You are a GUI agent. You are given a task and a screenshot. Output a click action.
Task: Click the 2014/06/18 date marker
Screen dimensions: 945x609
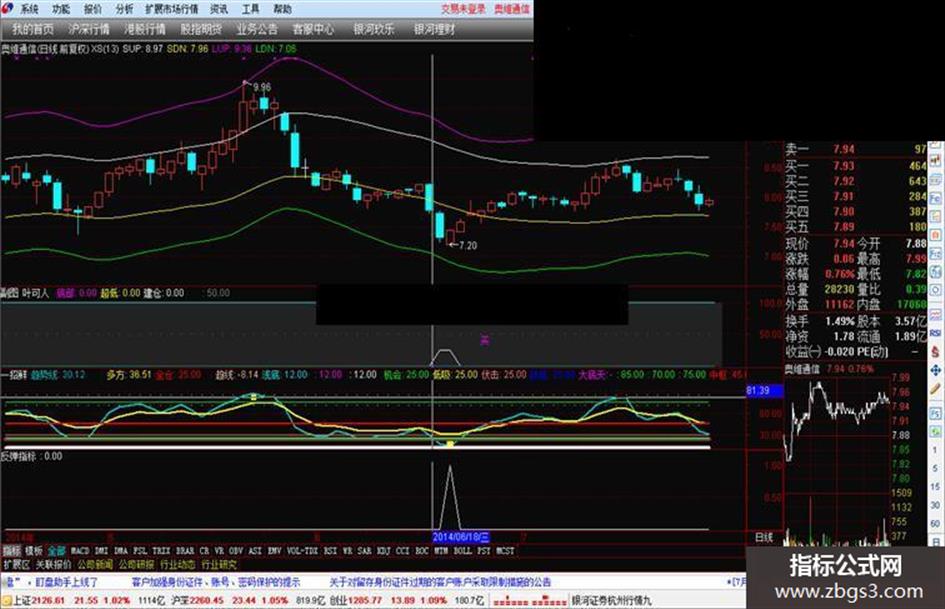coord(461,537)
